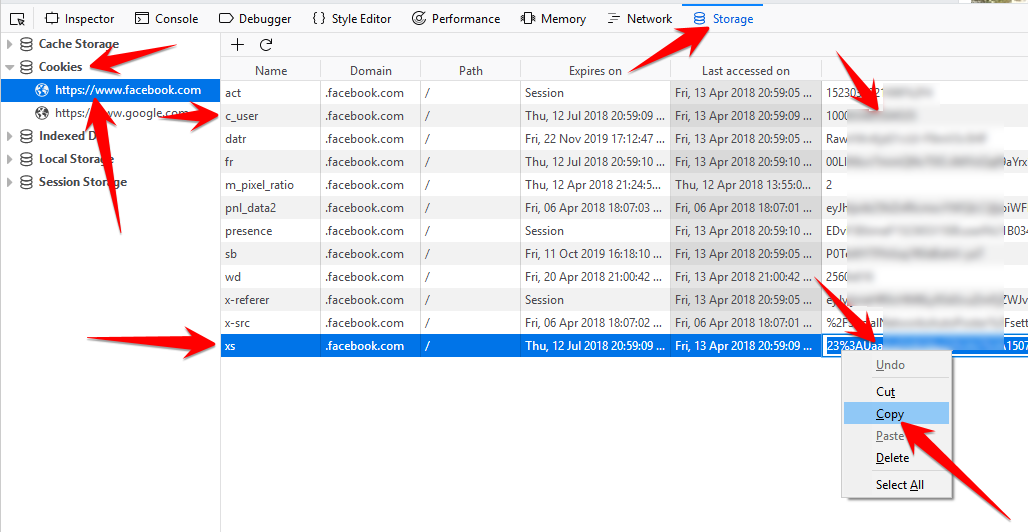Choose Select All from the context menu
1028x532 pixels.
(896, 485)
